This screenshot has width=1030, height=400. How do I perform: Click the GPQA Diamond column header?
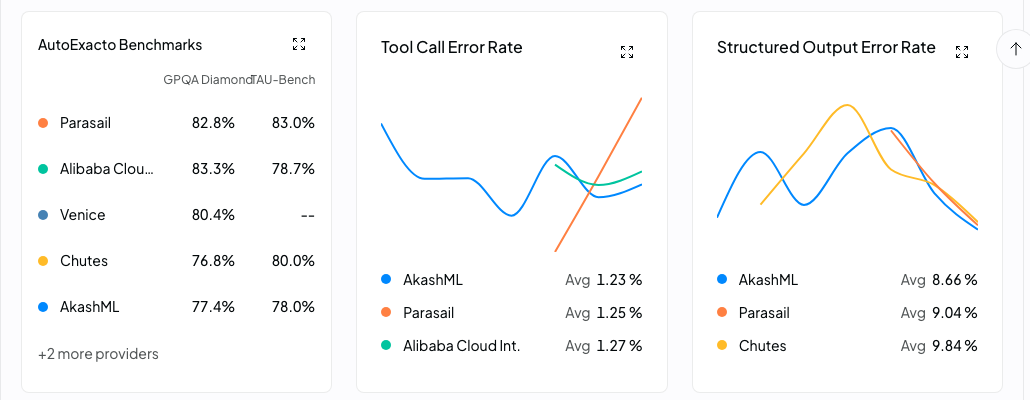(208, 80)
